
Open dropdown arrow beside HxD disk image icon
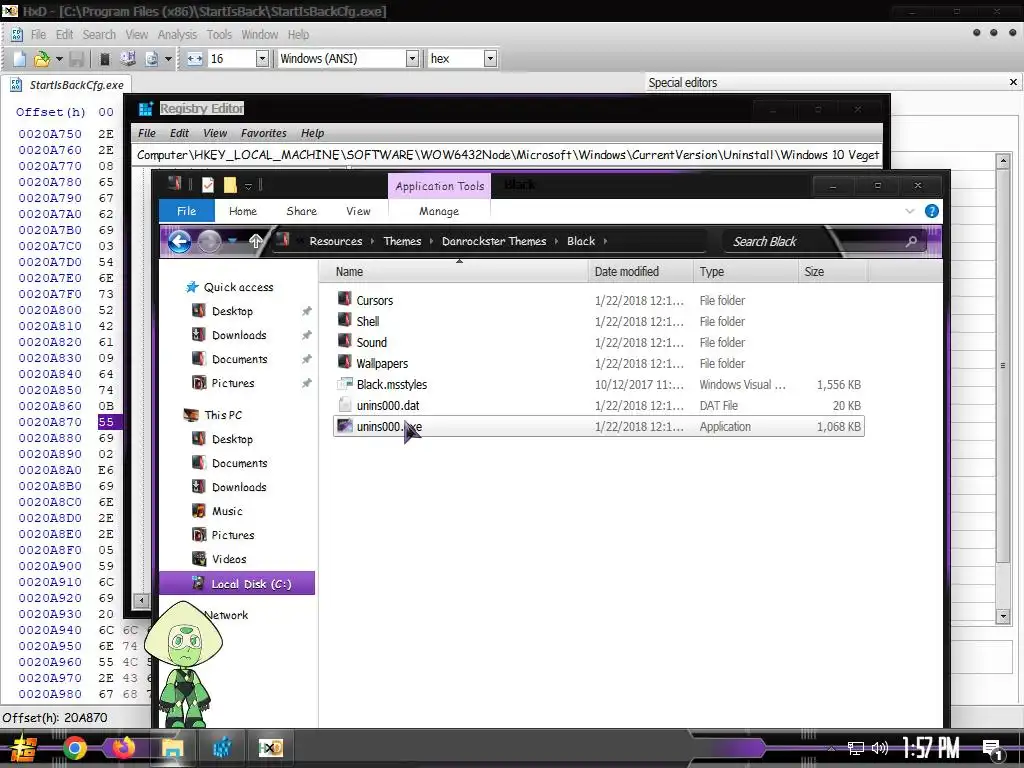coord(168,59)
